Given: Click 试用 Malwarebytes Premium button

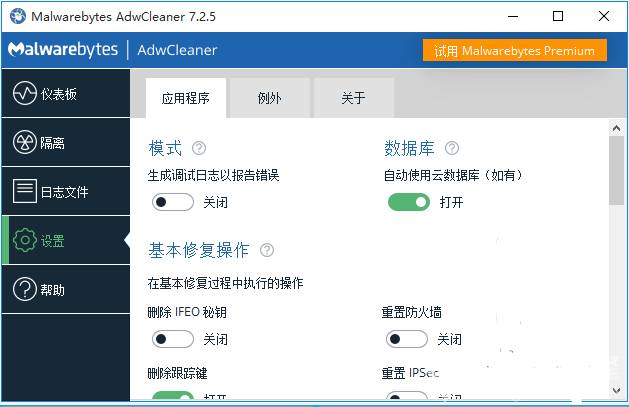Looking at the screenshot, I should [x=515, y=51].
